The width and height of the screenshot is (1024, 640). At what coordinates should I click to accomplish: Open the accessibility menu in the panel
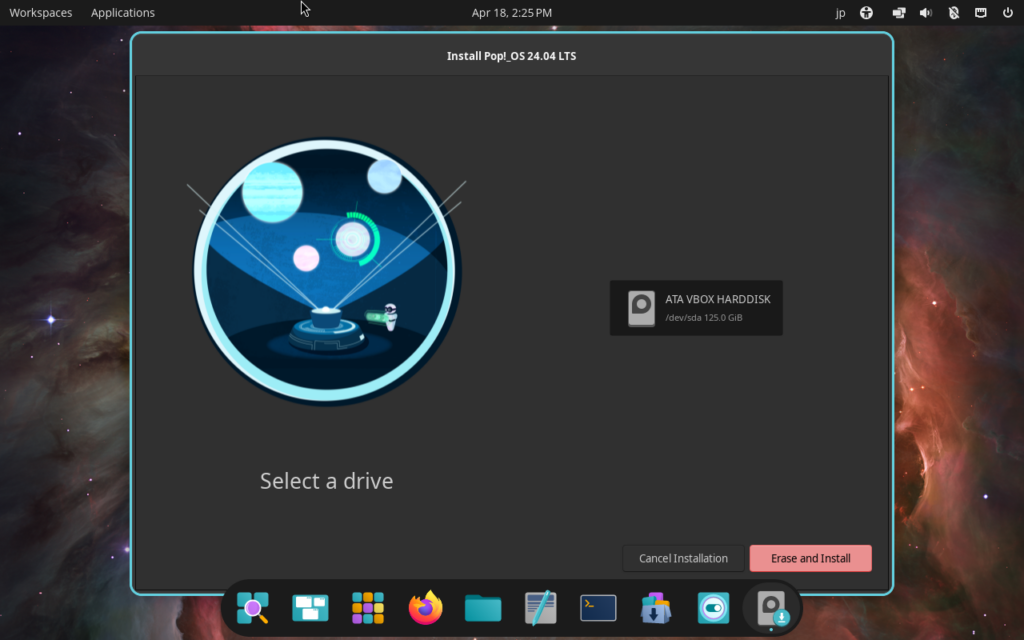point(867,13)
